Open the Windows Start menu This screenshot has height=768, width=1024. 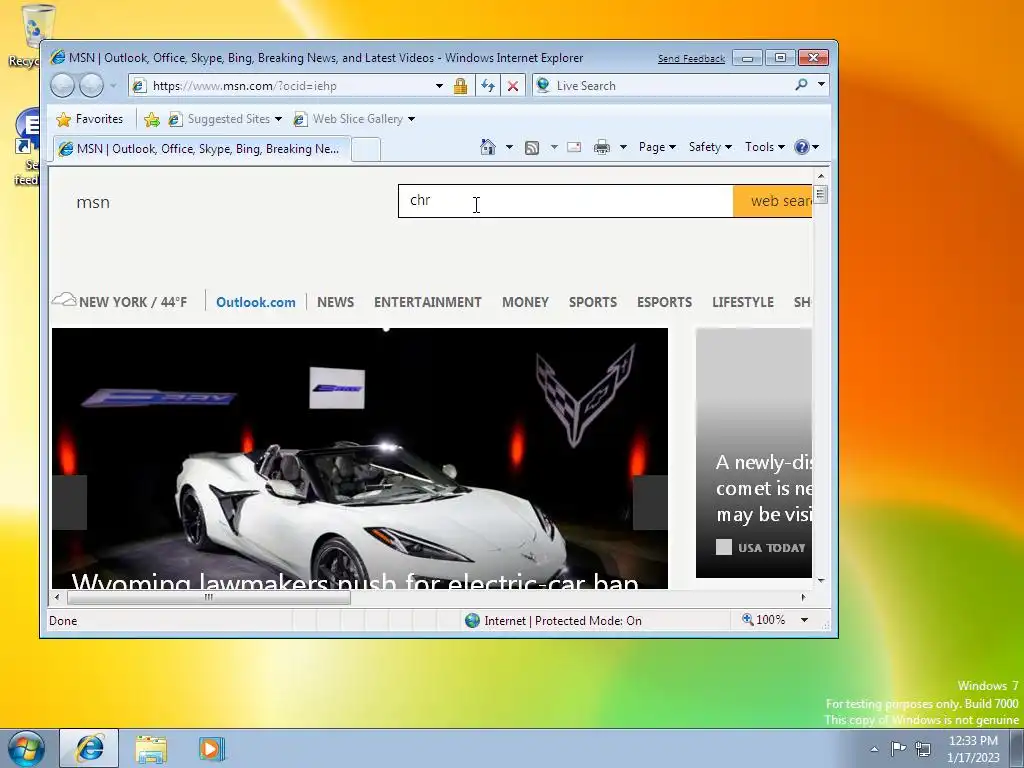25,748
